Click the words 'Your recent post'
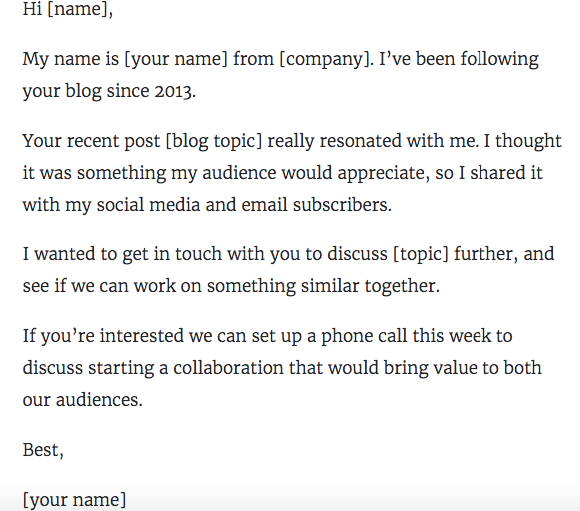 [91, 141]
